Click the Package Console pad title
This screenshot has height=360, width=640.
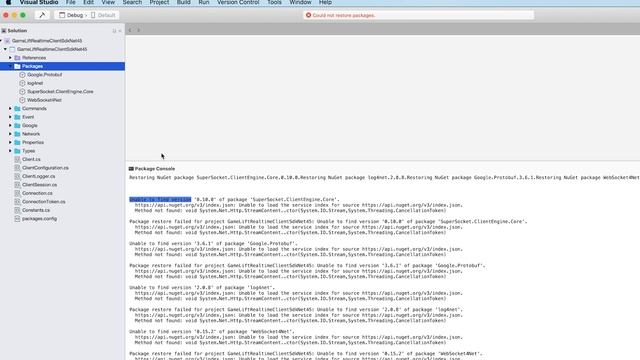coord(155,169)
